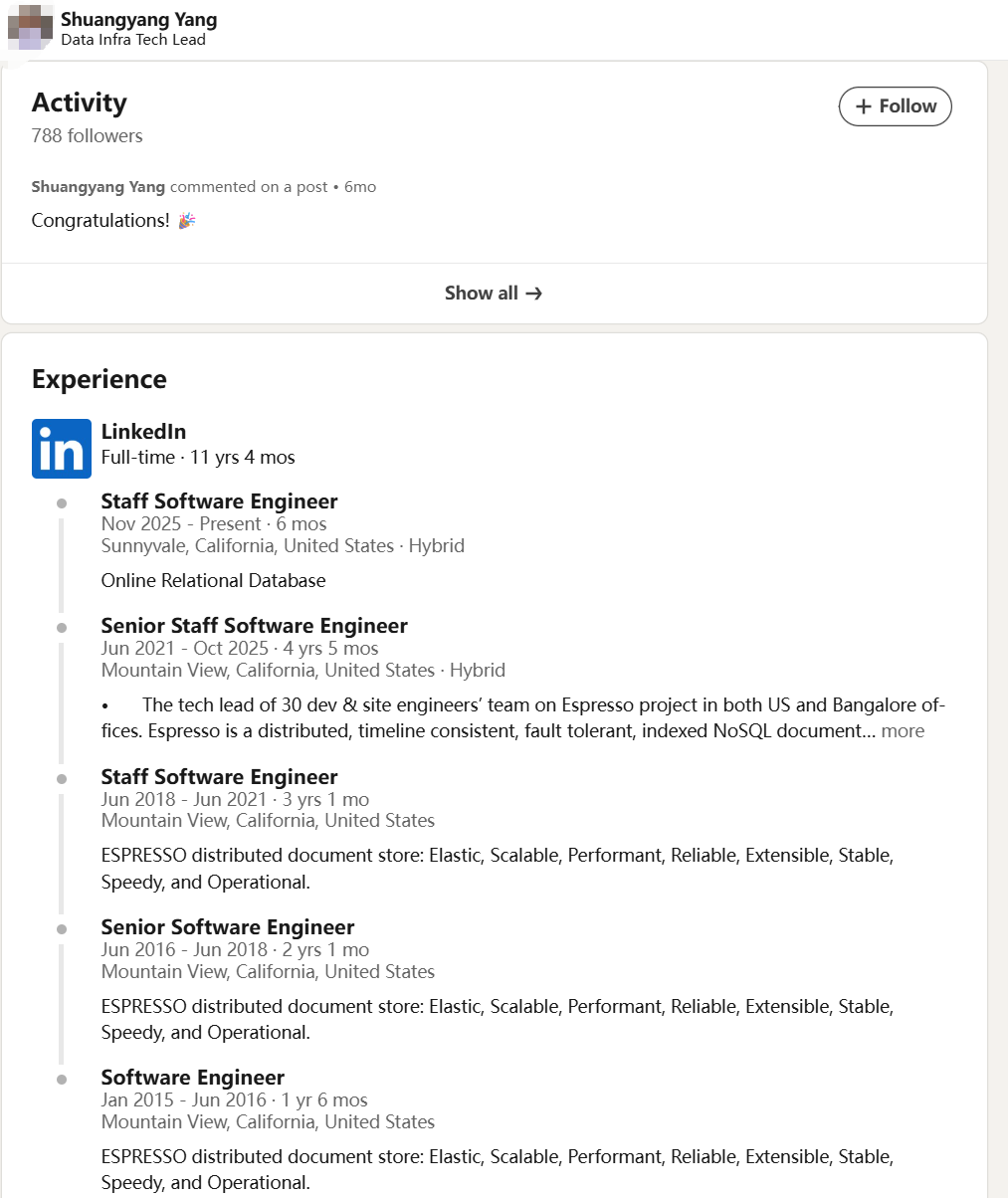Click the party popper emoji
This screenshot has width=1008, height=1198.
pyautogui.click(x=186, y=221)
